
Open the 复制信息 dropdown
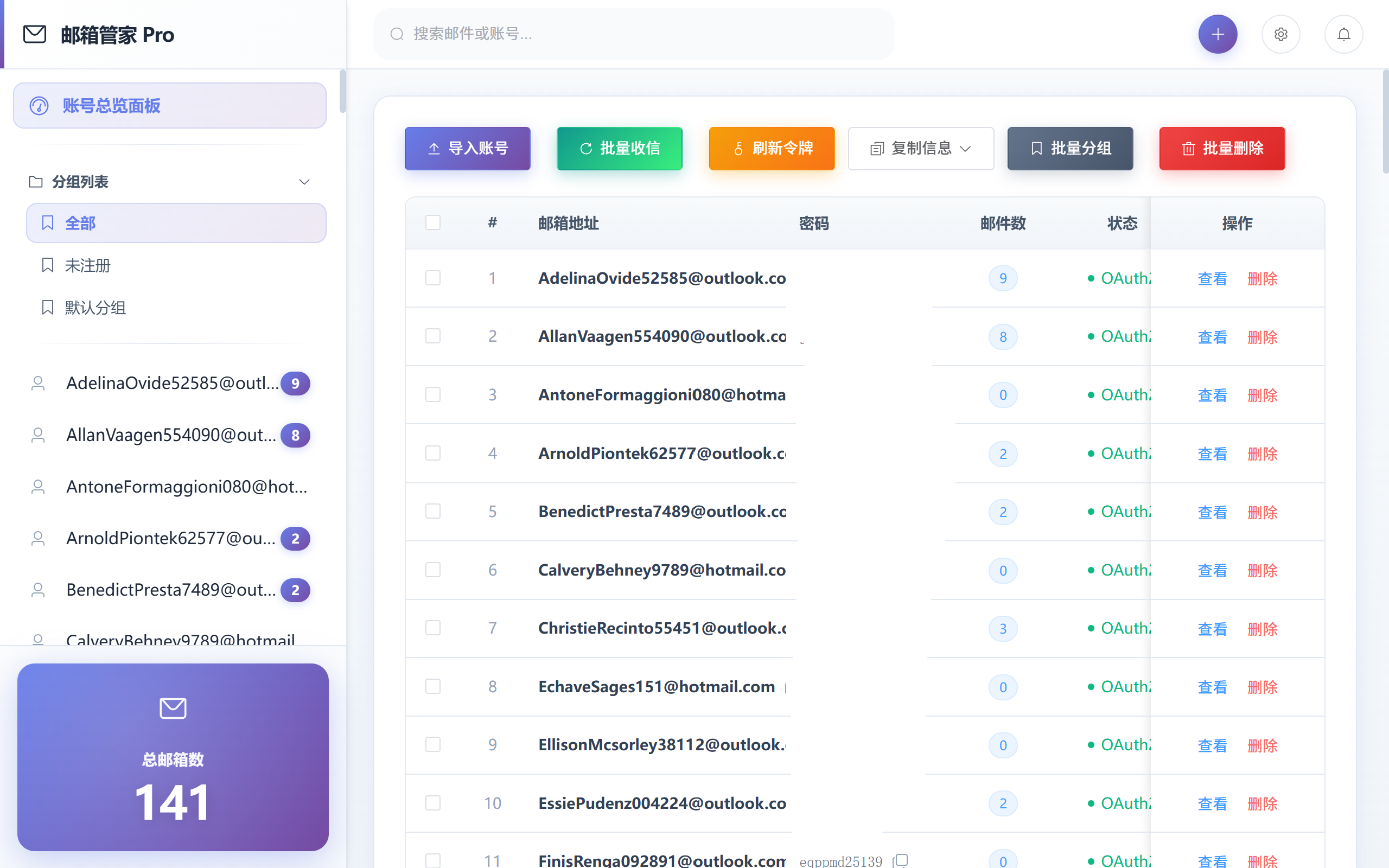point(921,149)
